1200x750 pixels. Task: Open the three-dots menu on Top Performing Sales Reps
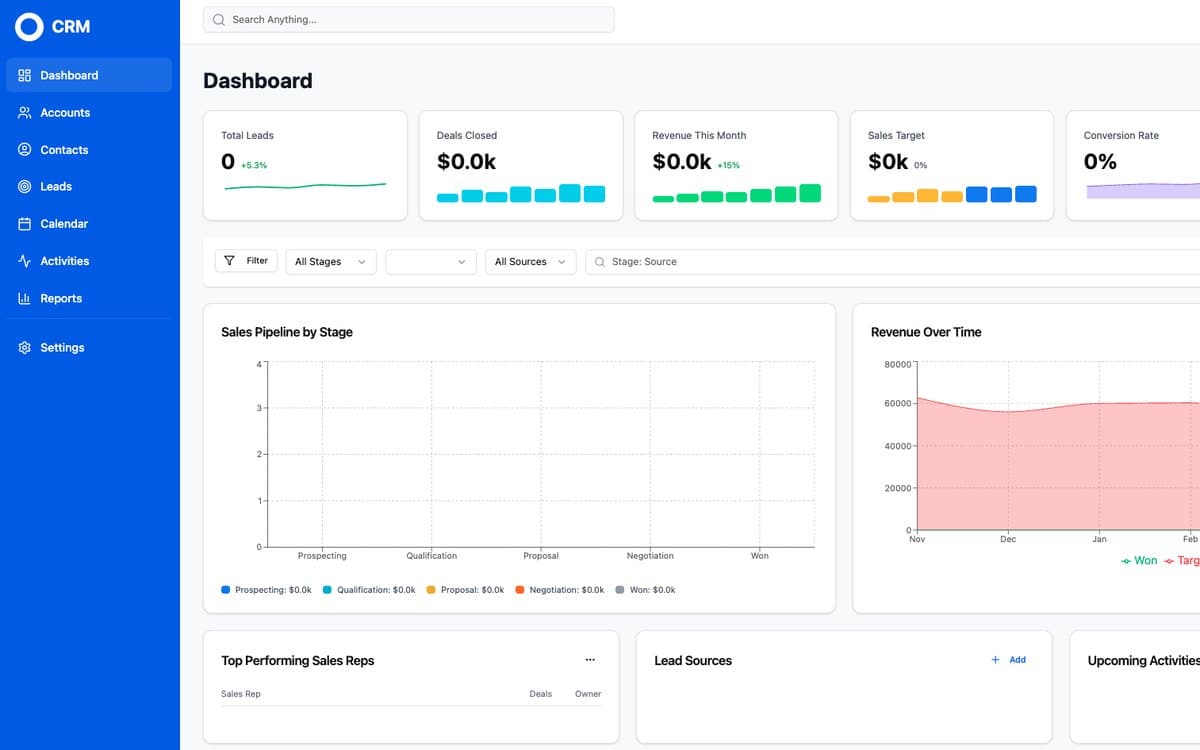[x=590, y=660]
